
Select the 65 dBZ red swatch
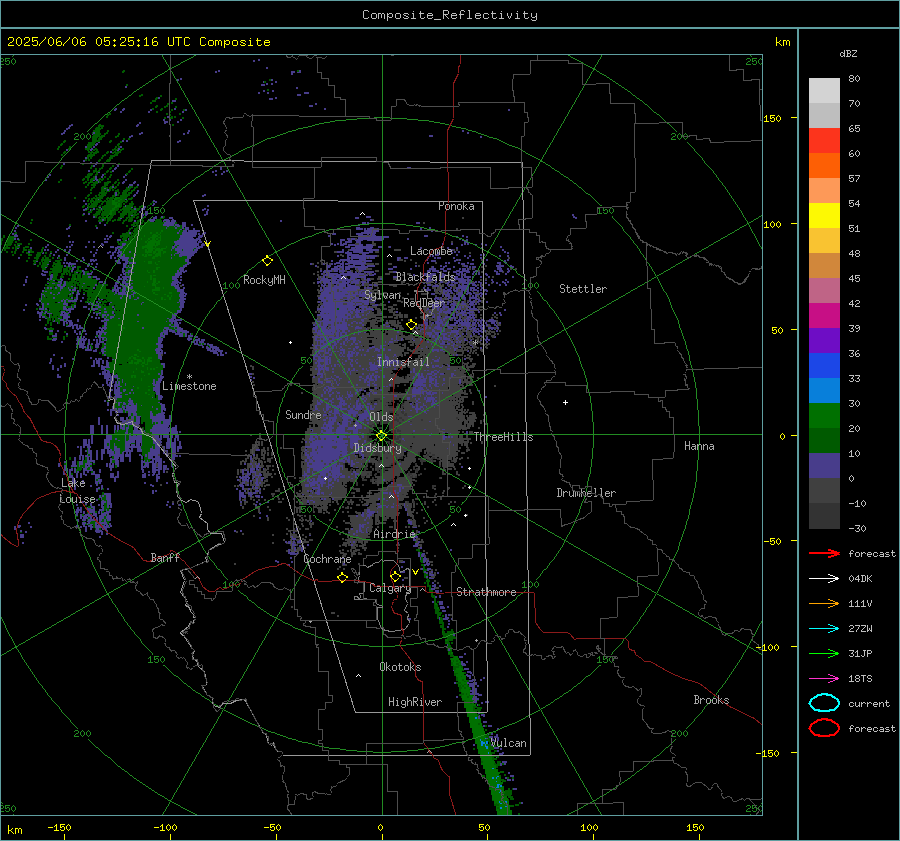point(824,140)
